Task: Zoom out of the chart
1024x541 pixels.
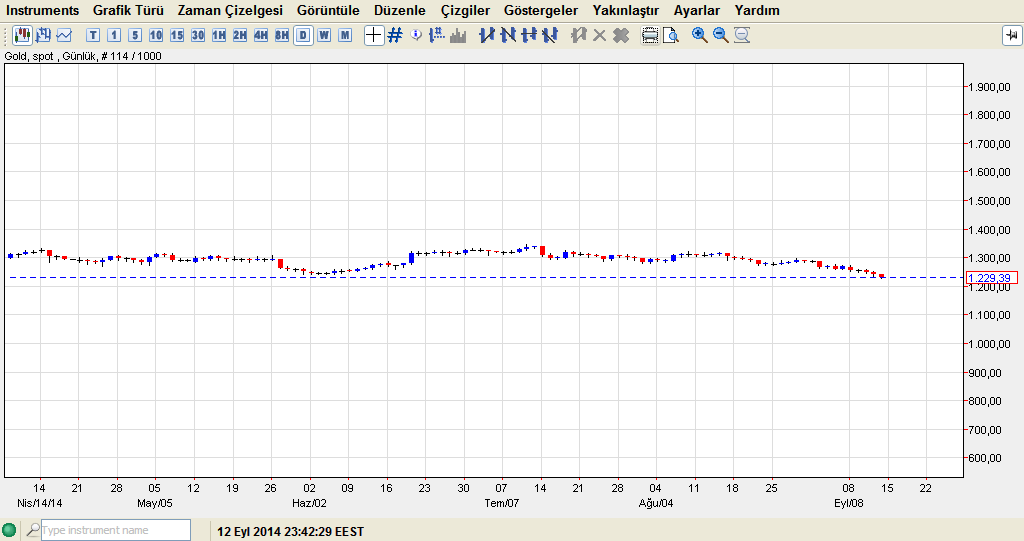Action: click(720, 35)
